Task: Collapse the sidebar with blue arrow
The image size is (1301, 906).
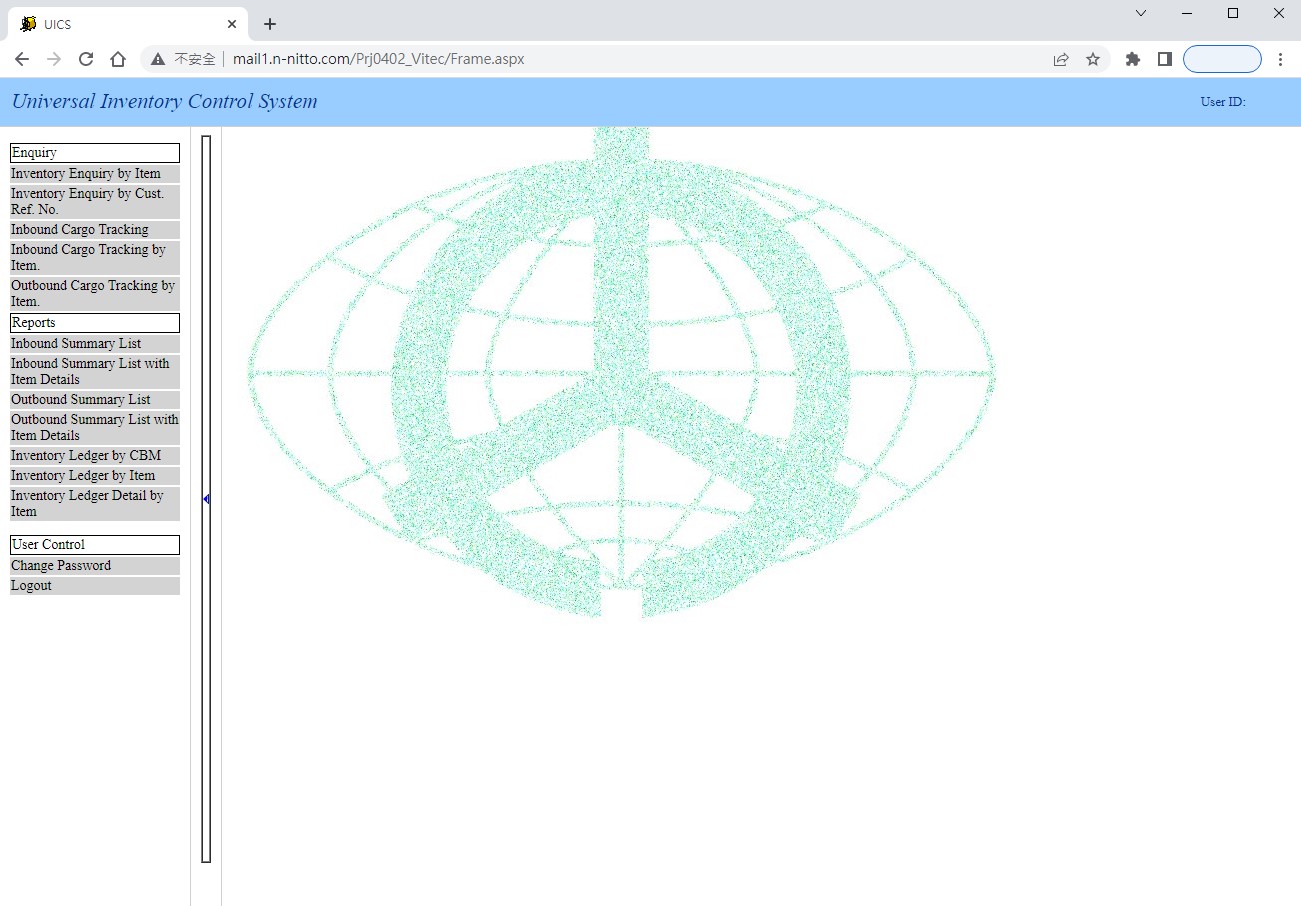Action: click(207, 498)
